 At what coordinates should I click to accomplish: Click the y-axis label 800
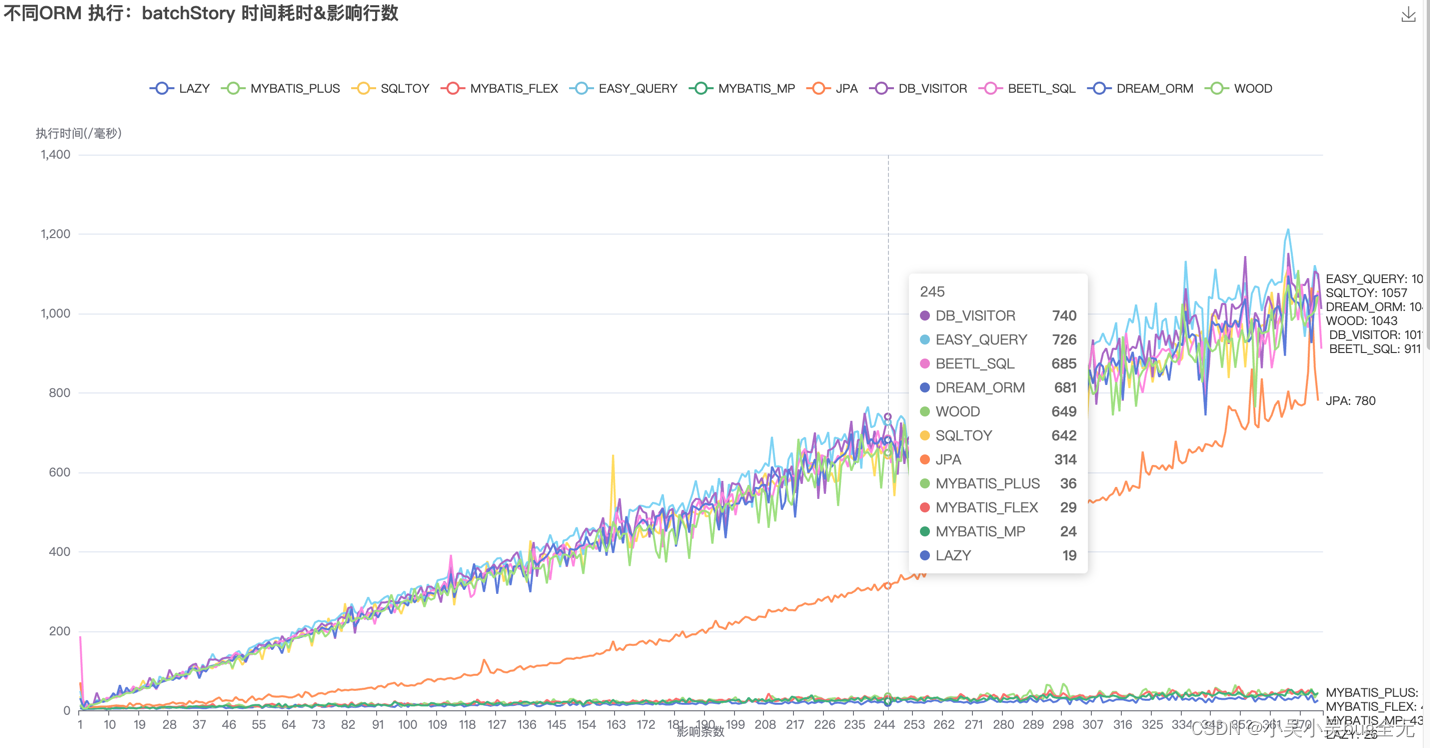(x=60, y=393)
